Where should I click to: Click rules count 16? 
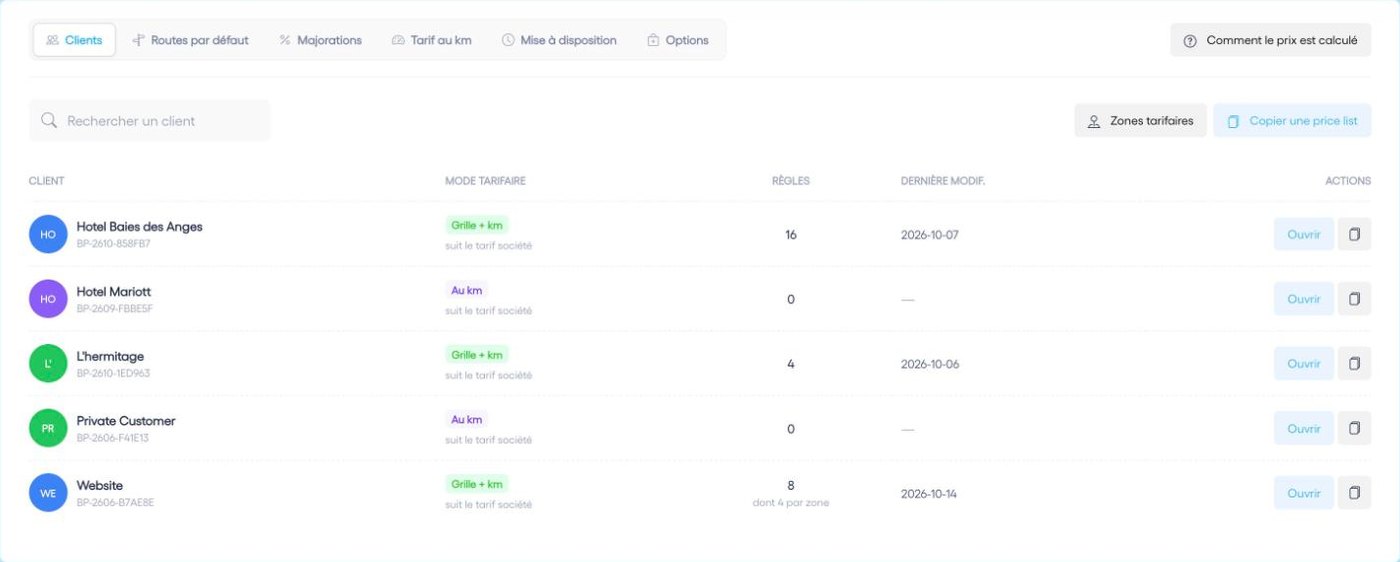(x=791, y=235)
